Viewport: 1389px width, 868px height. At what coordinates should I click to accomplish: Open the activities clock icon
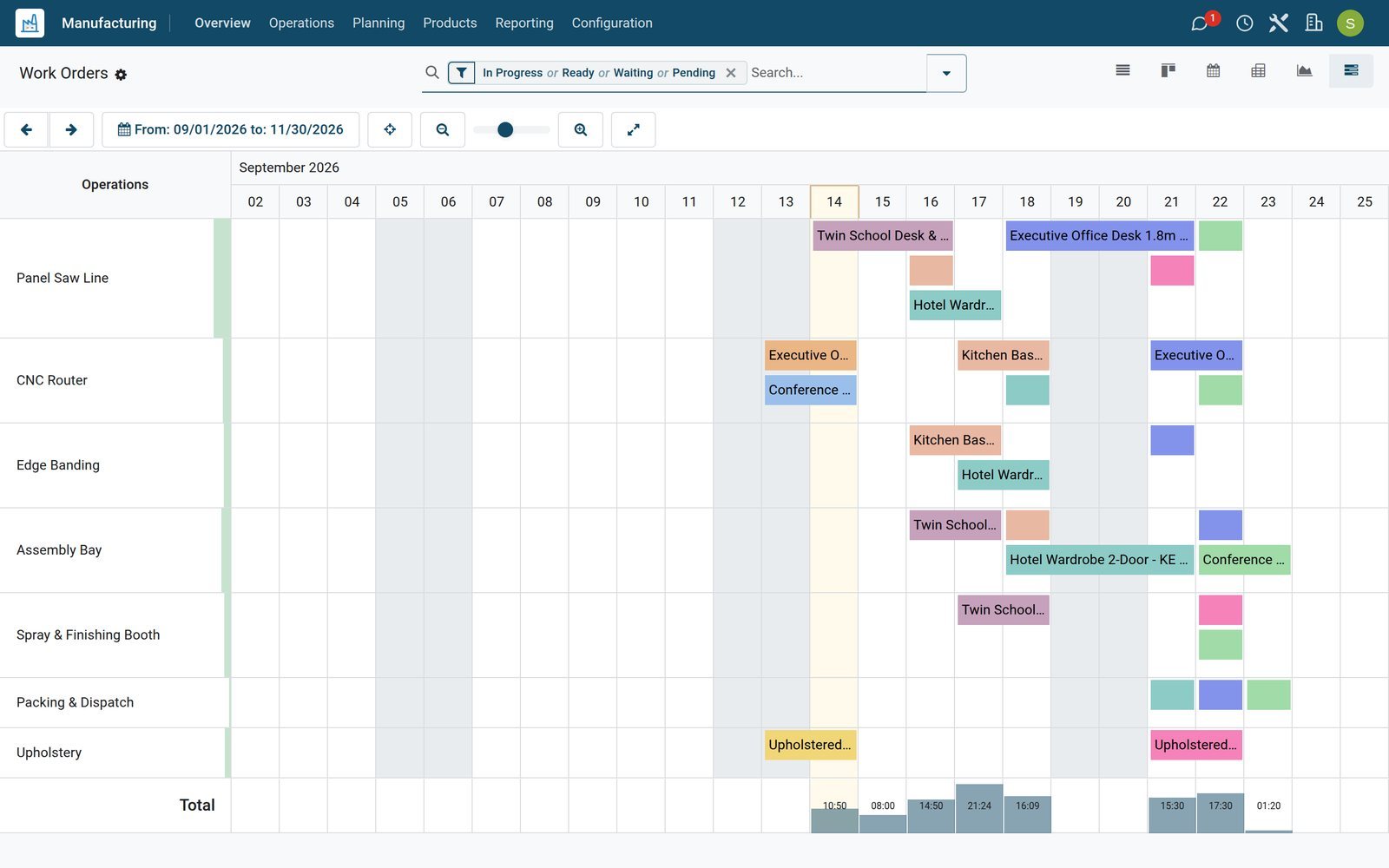1244,23
